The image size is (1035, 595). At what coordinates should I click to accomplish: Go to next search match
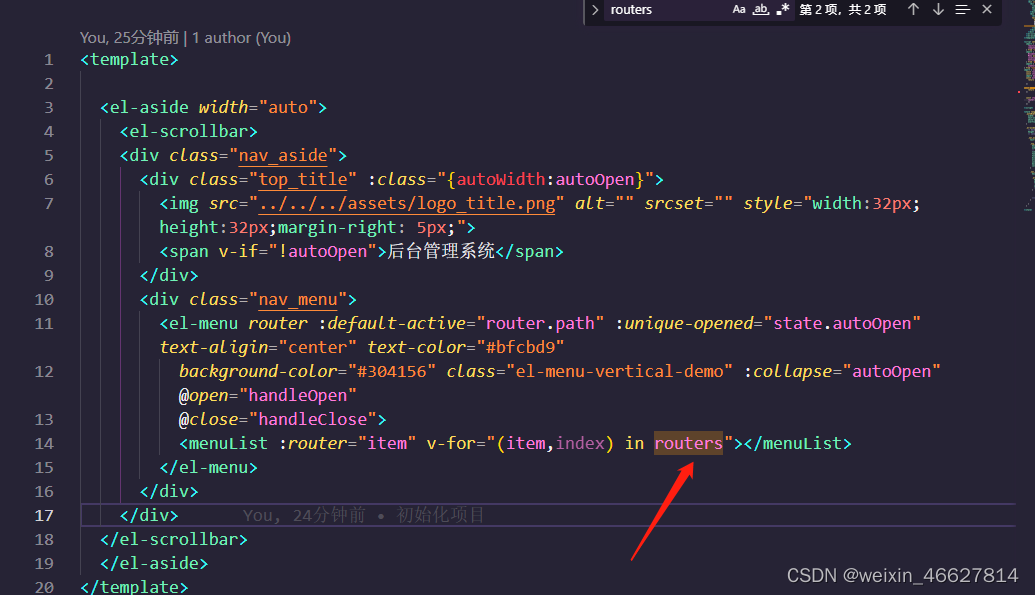point(939,11)
